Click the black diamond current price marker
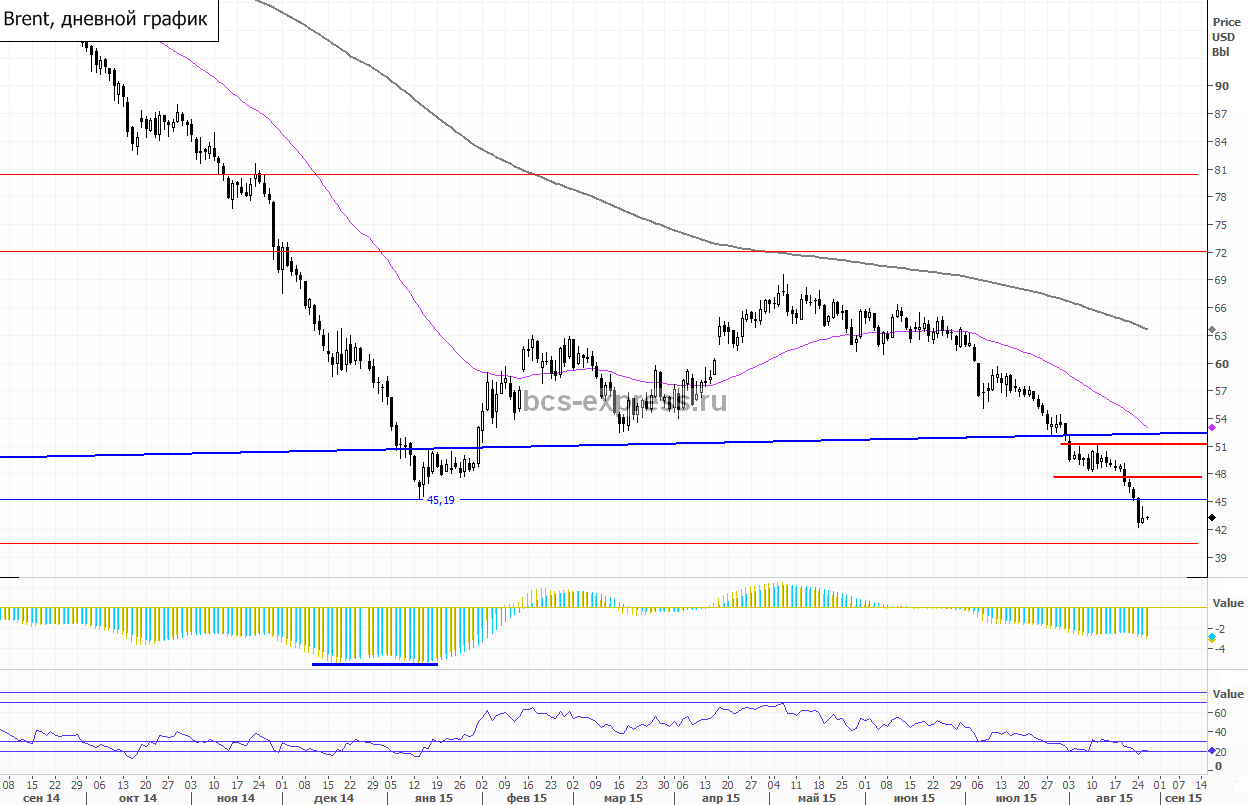 point(1212,518)
